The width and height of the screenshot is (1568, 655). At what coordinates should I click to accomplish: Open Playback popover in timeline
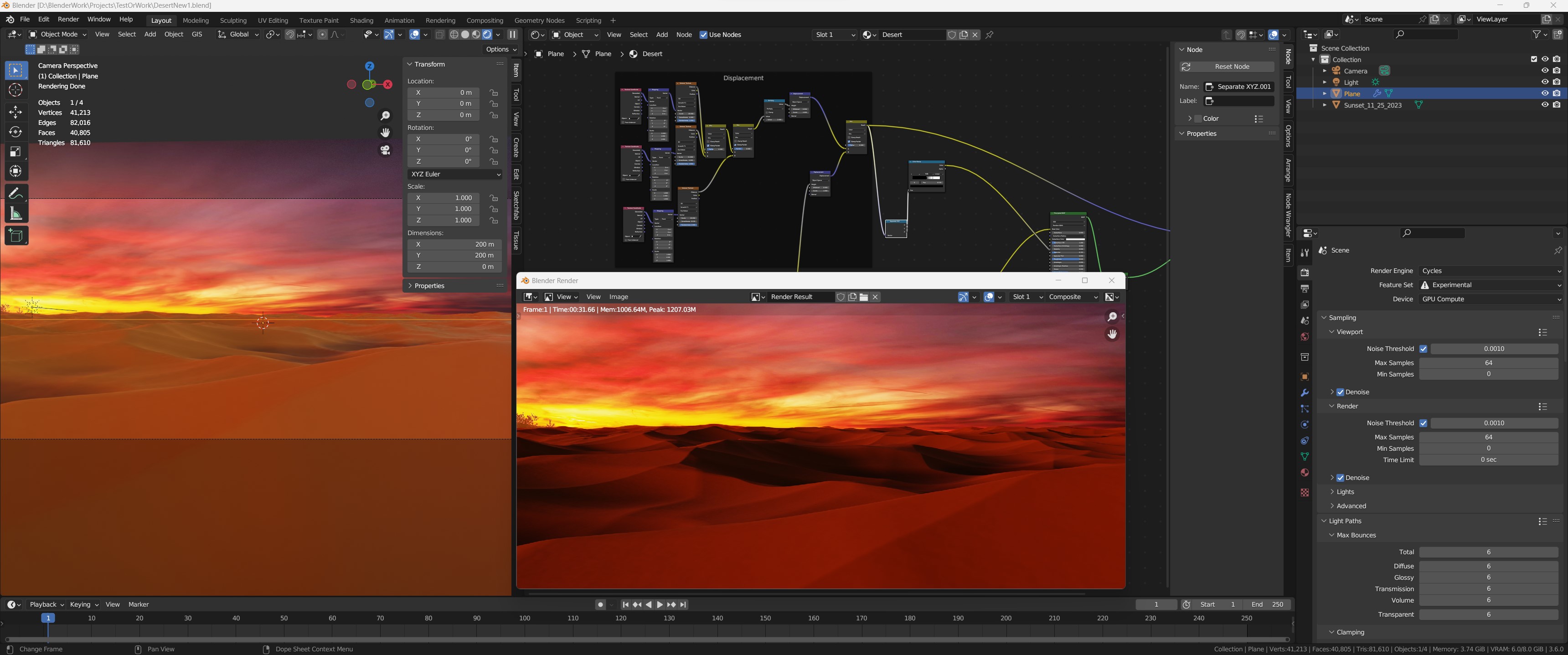click(47, 604)
